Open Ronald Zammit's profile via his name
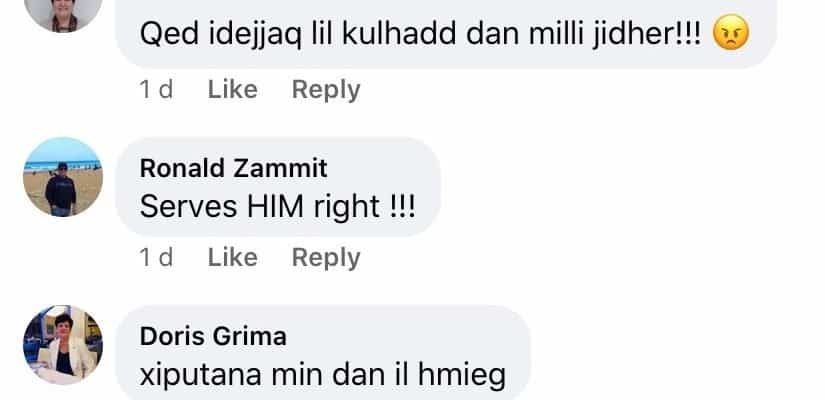 234,168
